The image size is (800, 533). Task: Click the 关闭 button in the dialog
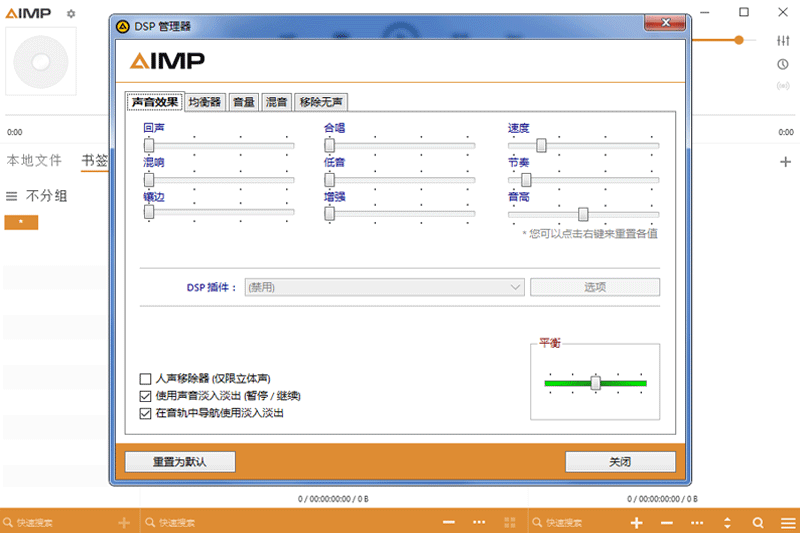[x=620, y=462]
